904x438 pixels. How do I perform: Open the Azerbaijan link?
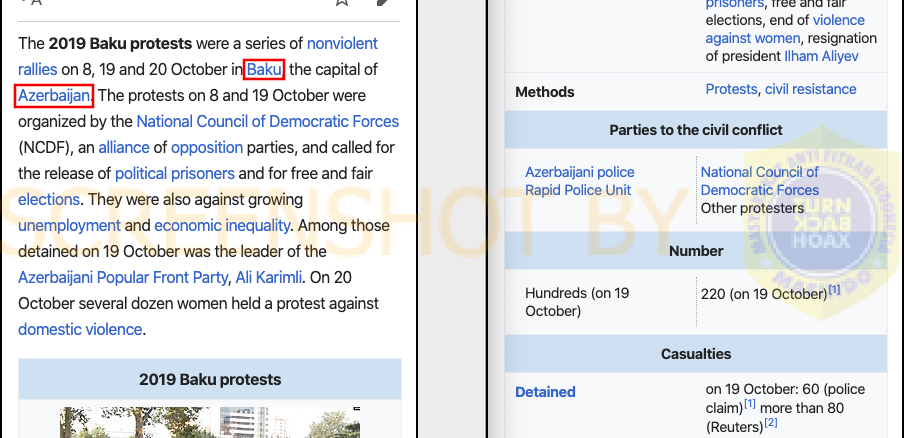coord(54,96)
